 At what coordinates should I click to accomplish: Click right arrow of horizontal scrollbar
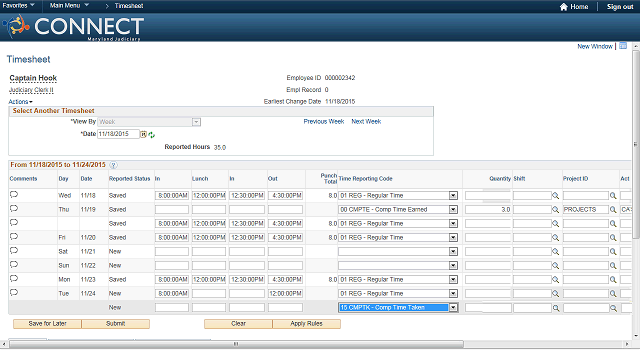(627, 344)
